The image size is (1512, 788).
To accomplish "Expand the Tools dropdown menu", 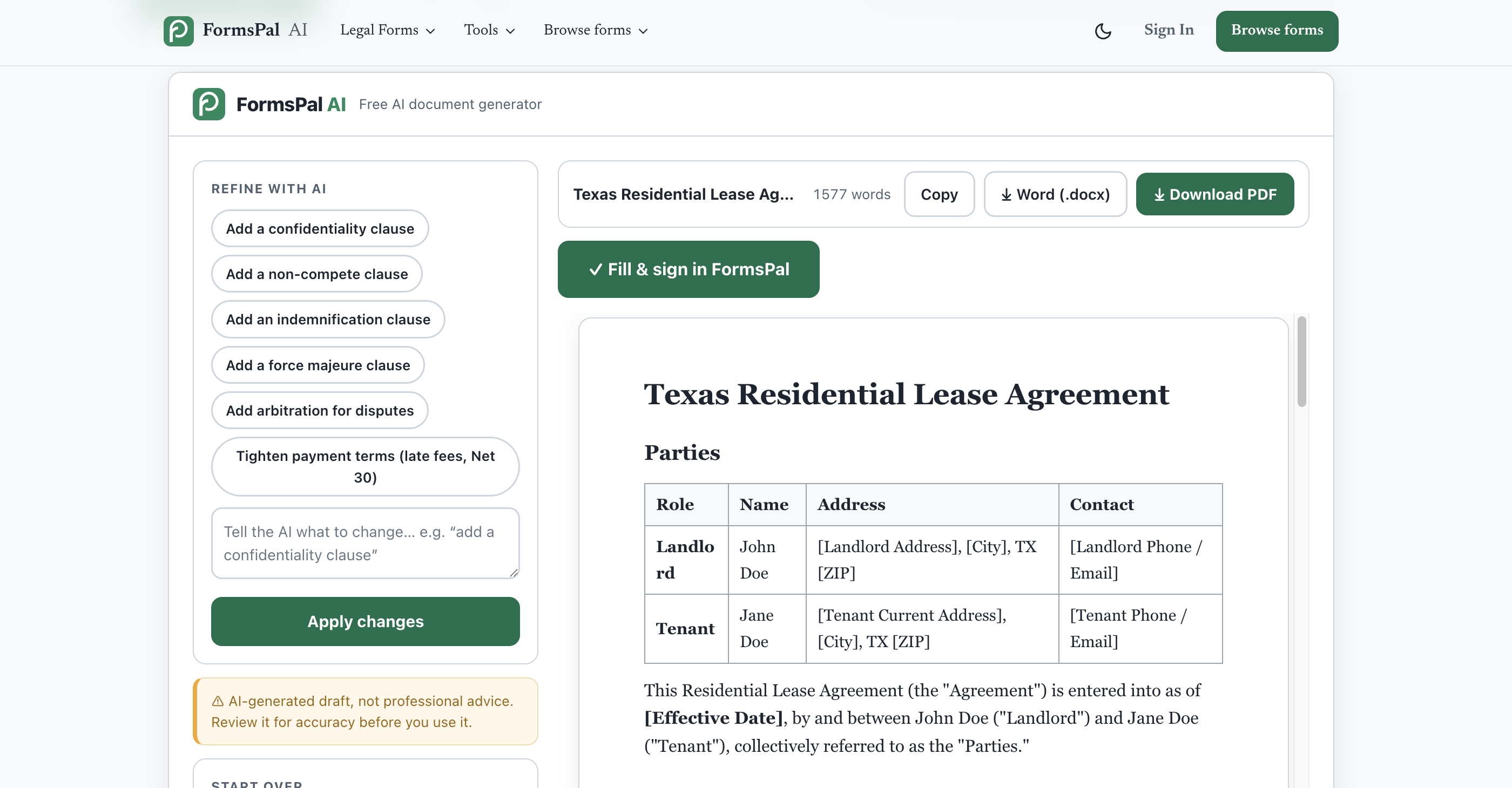I will [x=489, y=30].
